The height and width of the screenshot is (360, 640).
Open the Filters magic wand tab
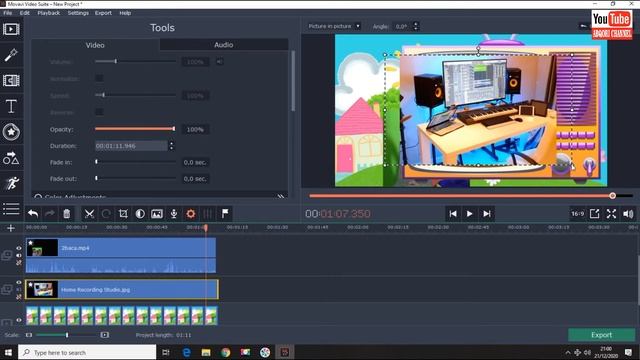tap(11, 55)
